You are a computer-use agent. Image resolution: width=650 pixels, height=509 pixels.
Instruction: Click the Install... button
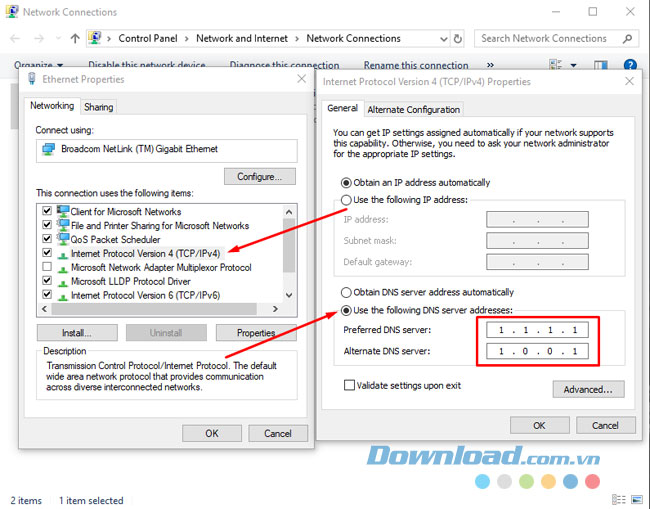(x=77, y=333)
